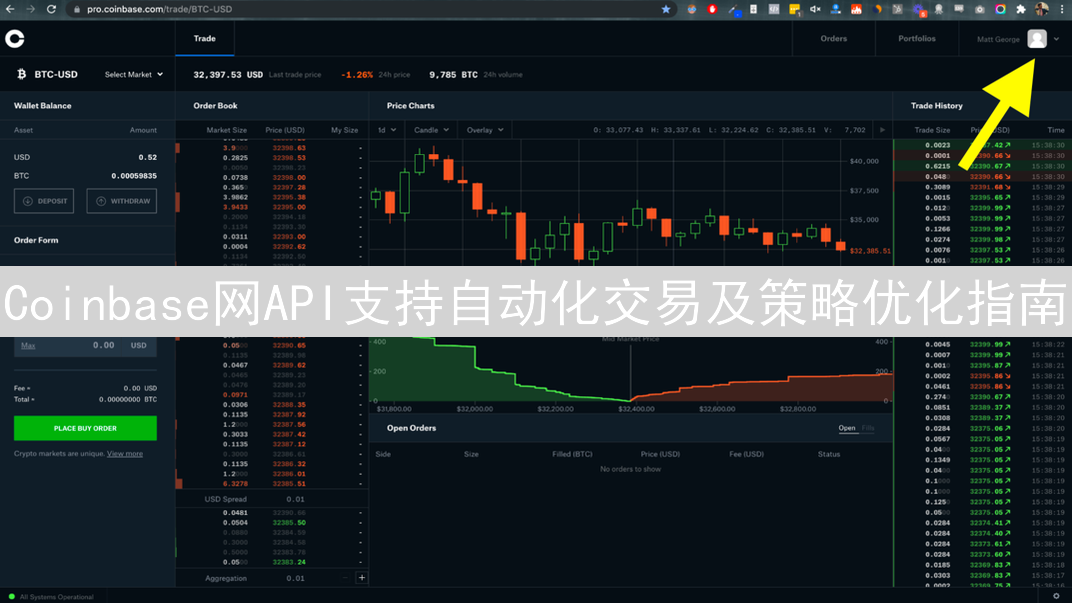Click PLACE BUY ORDER button

[85, 428]
